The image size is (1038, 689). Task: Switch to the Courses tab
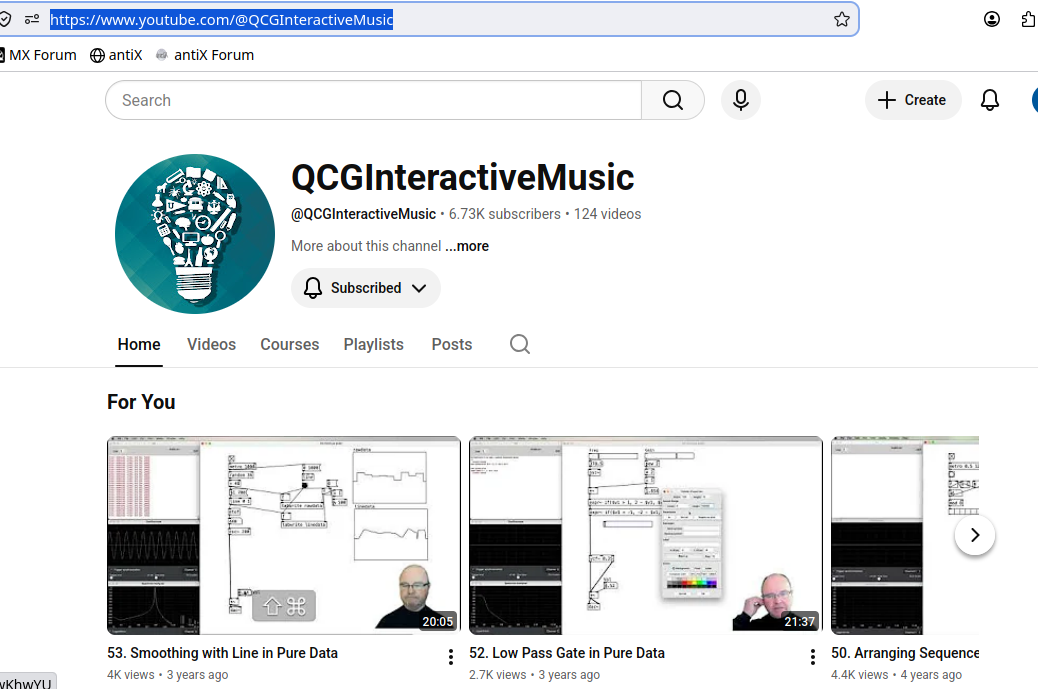pos(289,345)
